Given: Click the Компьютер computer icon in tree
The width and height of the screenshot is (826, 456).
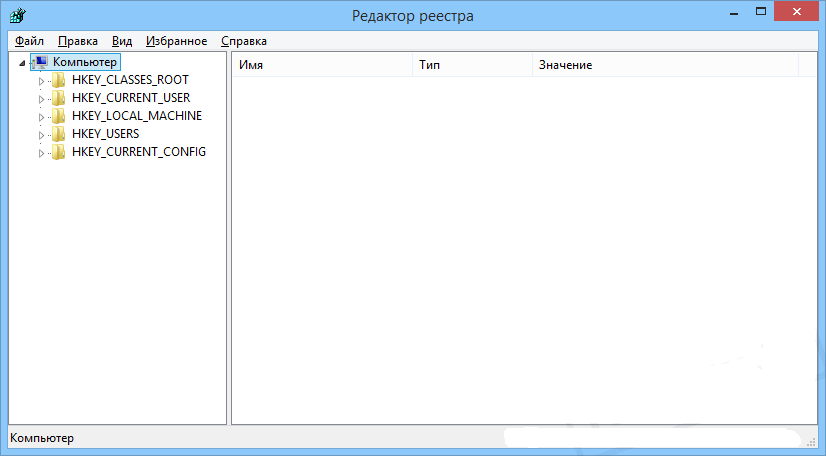Looking at the screenshot, I should [40, 62].
